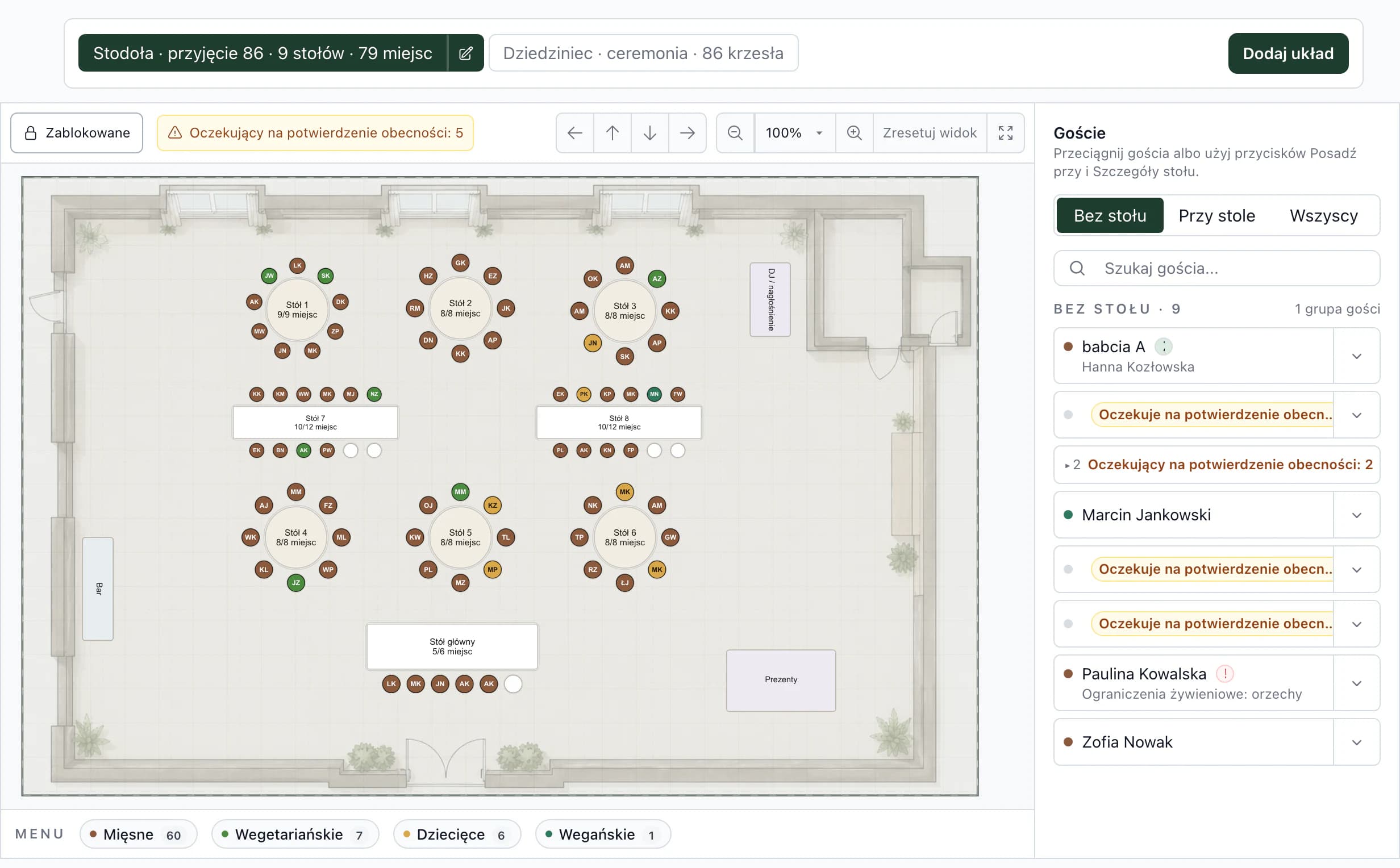Pan the view right with the arrow
Image resolution: width=1400 pixels, height=868 pixels.
pos(687,132)
